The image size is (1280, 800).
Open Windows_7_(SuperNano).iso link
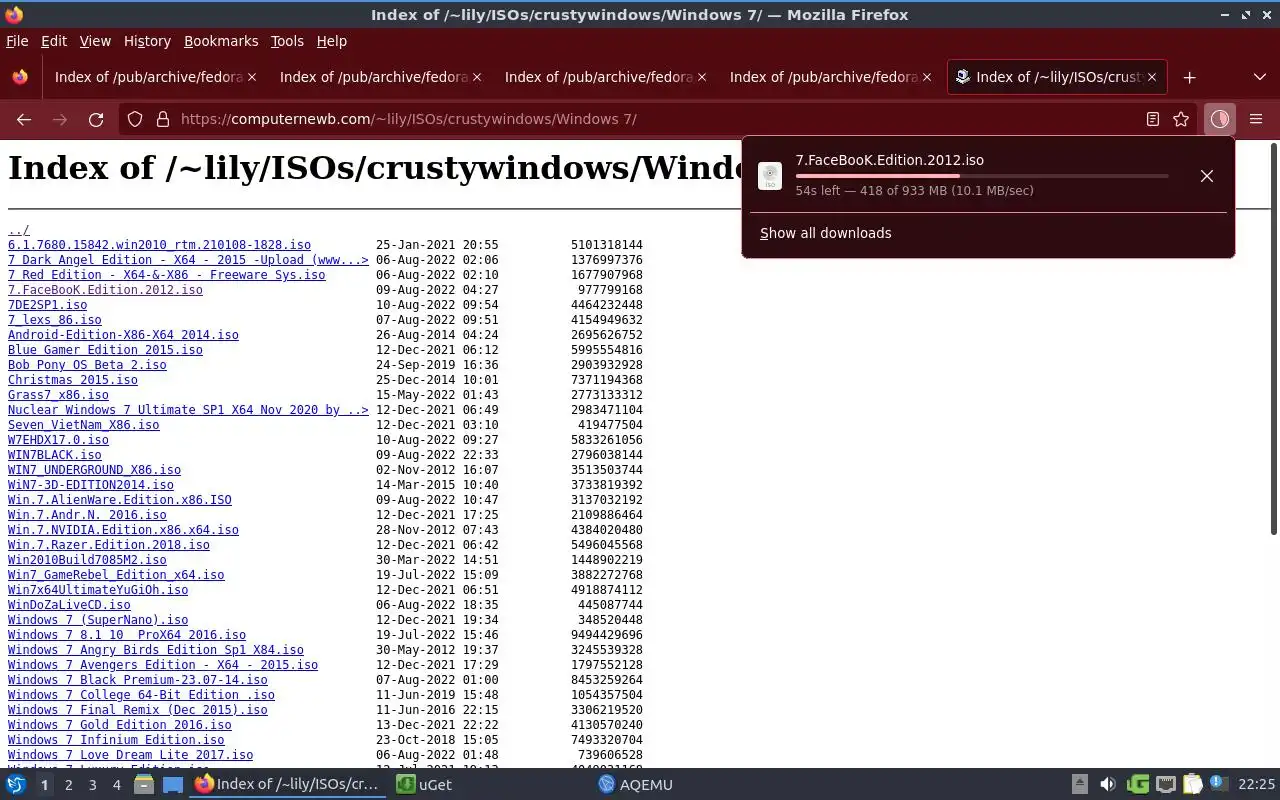point(98,620)
